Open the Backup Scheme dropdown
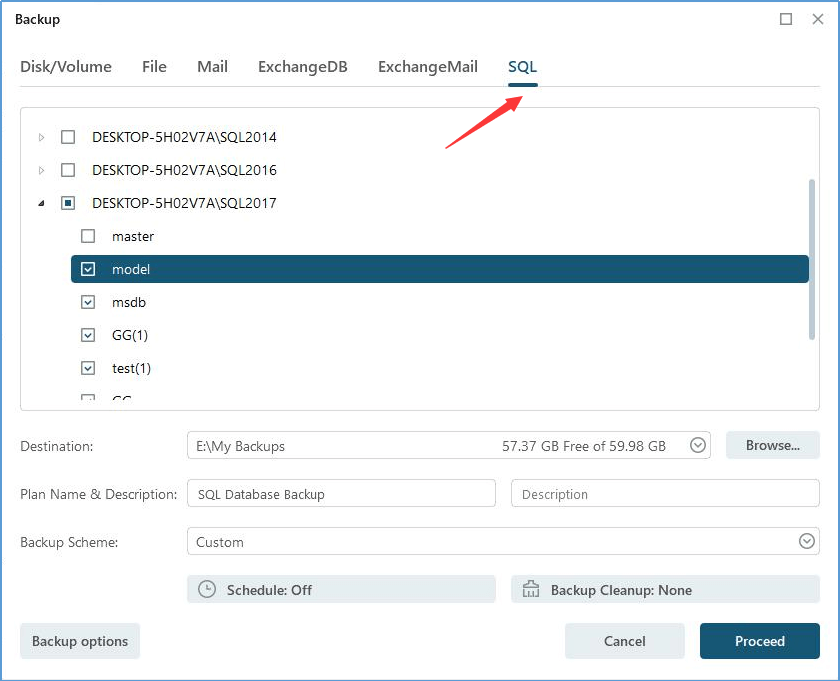 pyautogui.click(x=807, y=541)
